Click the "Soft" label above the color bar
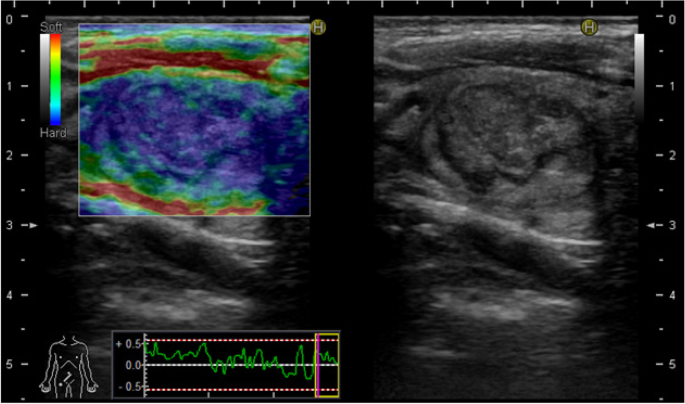The width and height of the screenshot is (685, 404). (51, 27)
